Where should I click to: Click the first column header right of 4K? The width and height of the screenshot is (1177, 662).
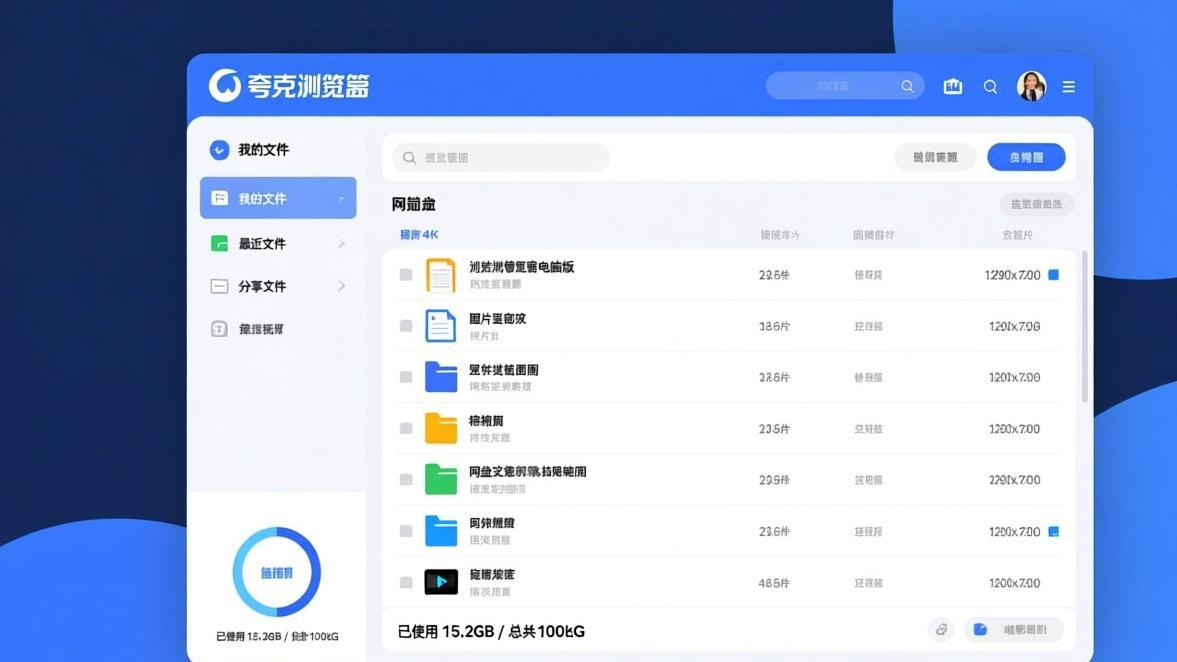click(780, 235)
